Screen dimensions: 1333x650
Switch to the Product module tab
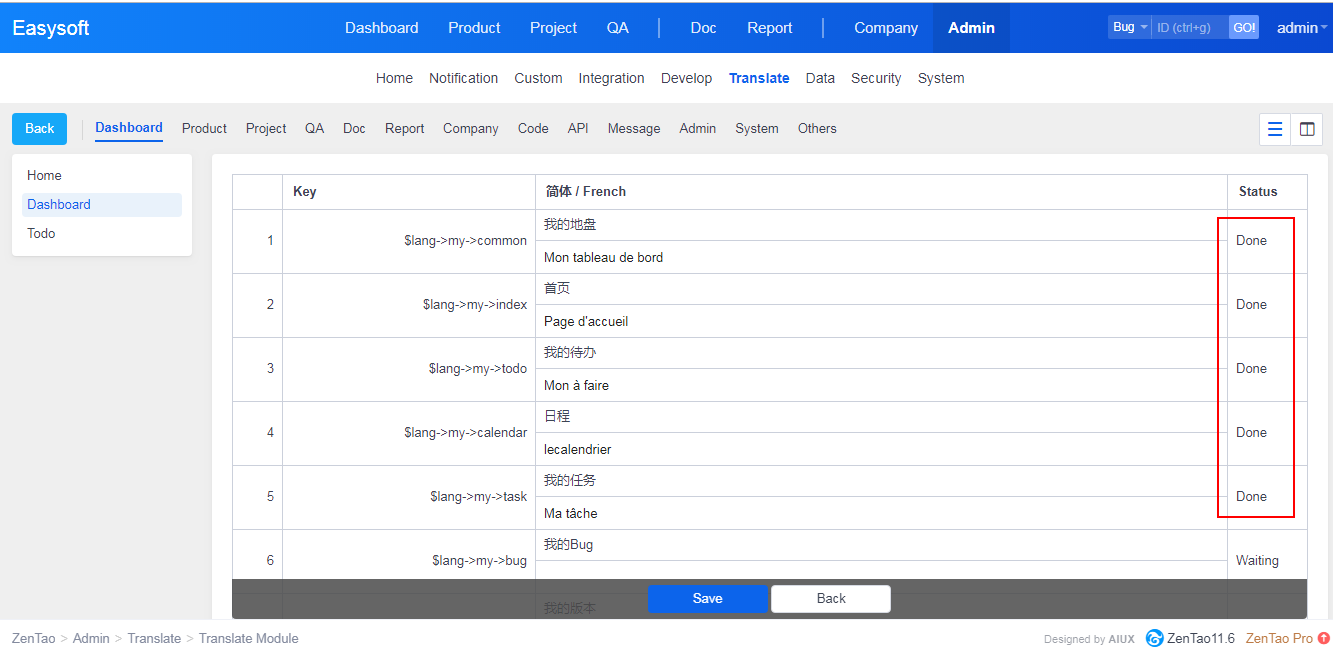coord(204,129)
